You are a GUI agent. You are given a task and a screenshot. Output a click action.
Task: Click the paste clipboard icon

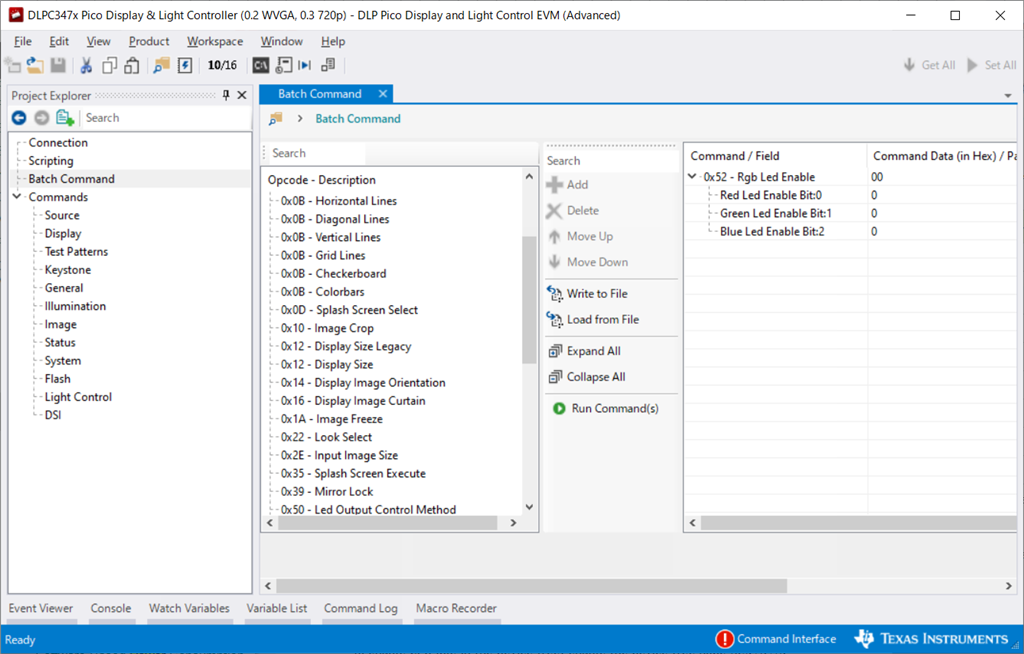(132, 65)
